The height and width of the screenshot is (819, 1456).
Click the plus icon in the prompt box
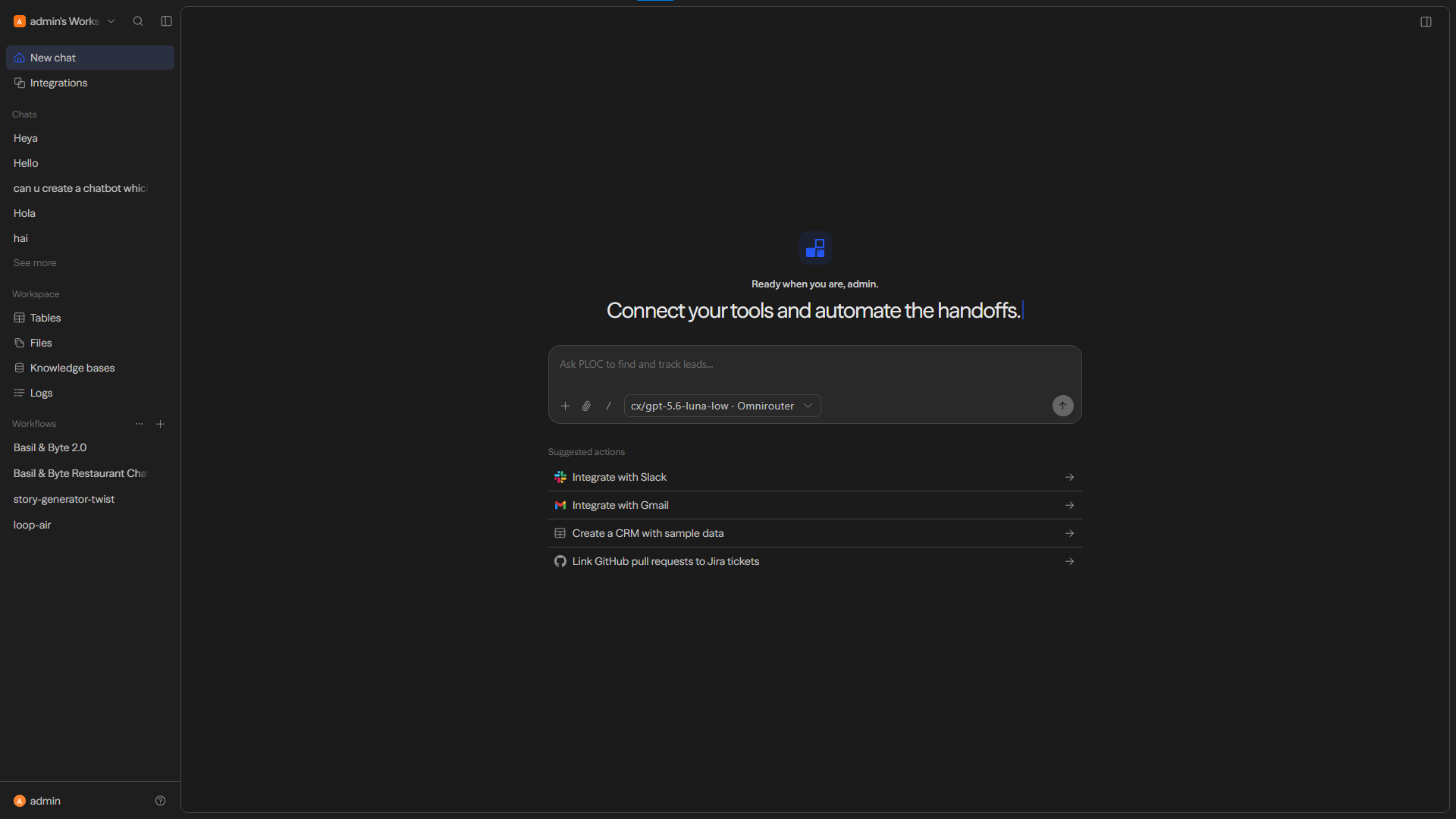tap(565, 406)
